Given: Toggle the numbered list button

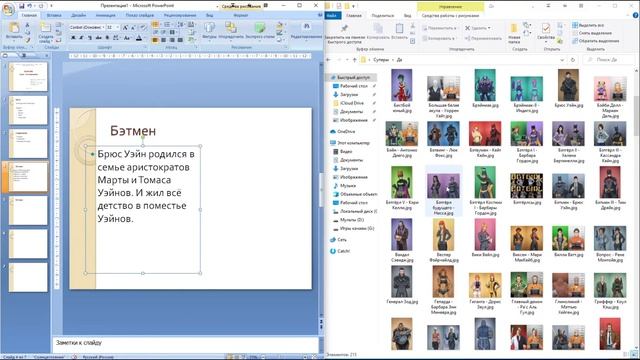Looking at the screenshot, I should point(167,25).
